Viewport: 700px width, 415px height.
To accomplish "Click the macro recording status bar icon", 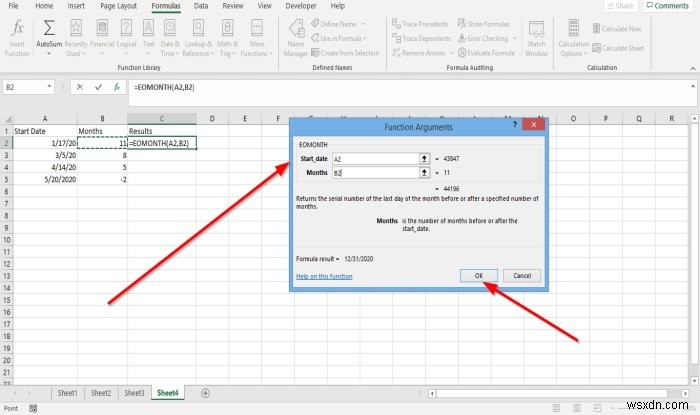I will click(x=33, y=408).
